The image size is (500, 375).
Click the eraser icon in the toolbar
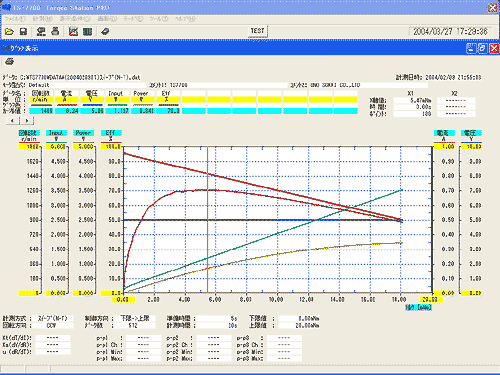tap(105, 32)
